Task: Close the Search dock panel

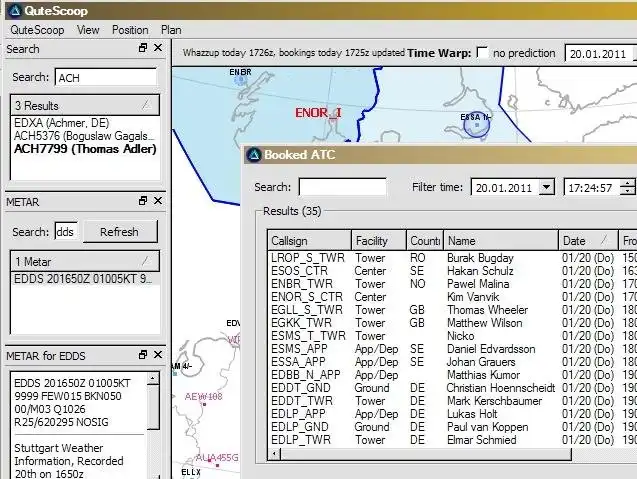Action: [158, 48]
